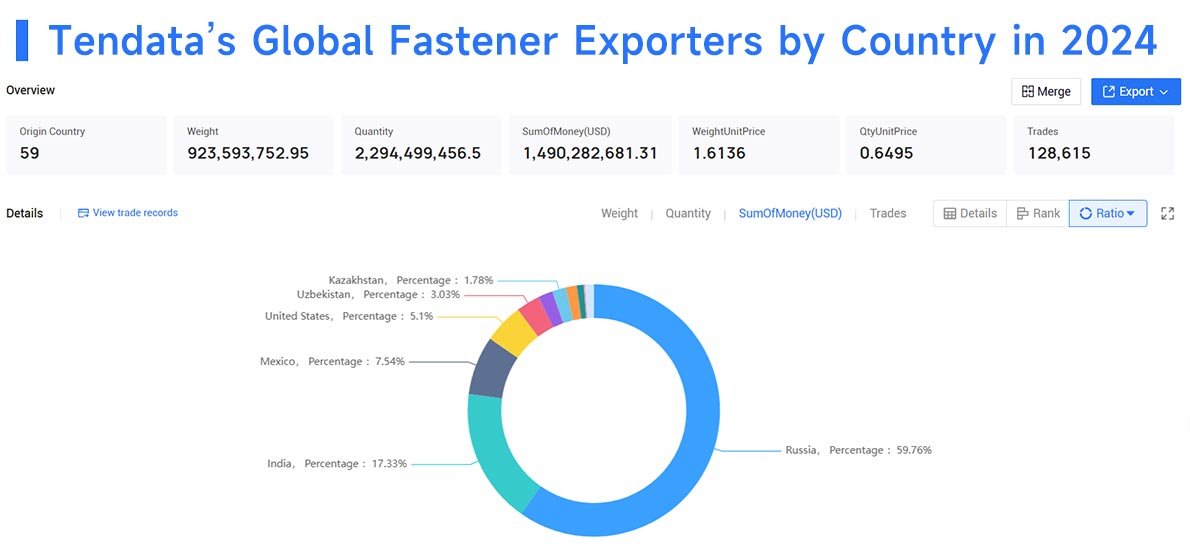Click the Overview heading
This screenshot has height=547, width=1190.
[x=30, y=90]
